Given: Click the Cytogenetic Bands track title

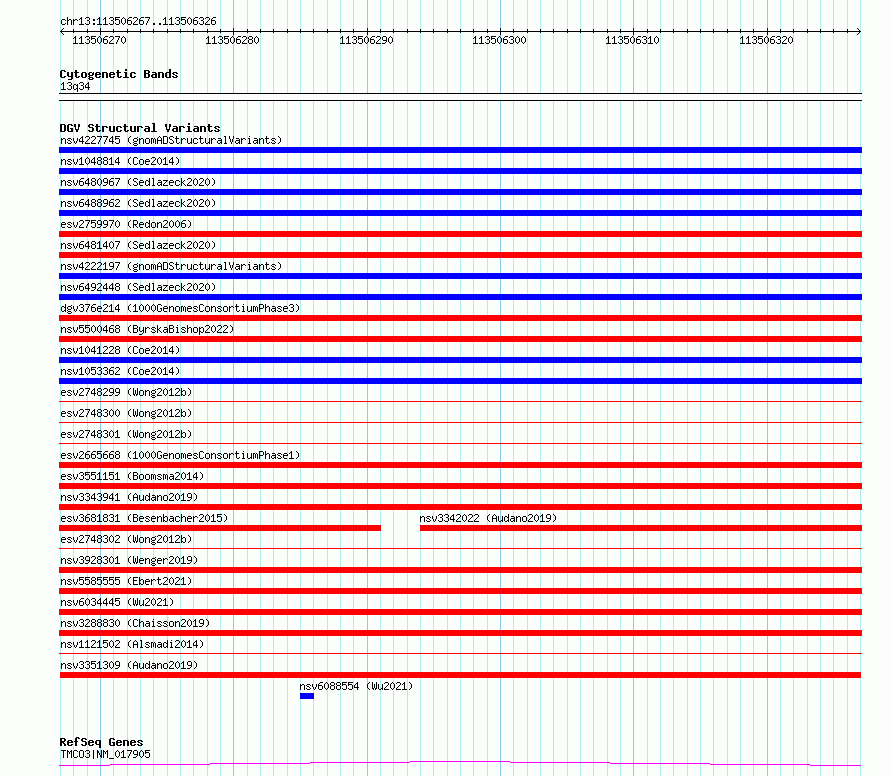Looking at the screenshot, I should [x=119, y=74].
